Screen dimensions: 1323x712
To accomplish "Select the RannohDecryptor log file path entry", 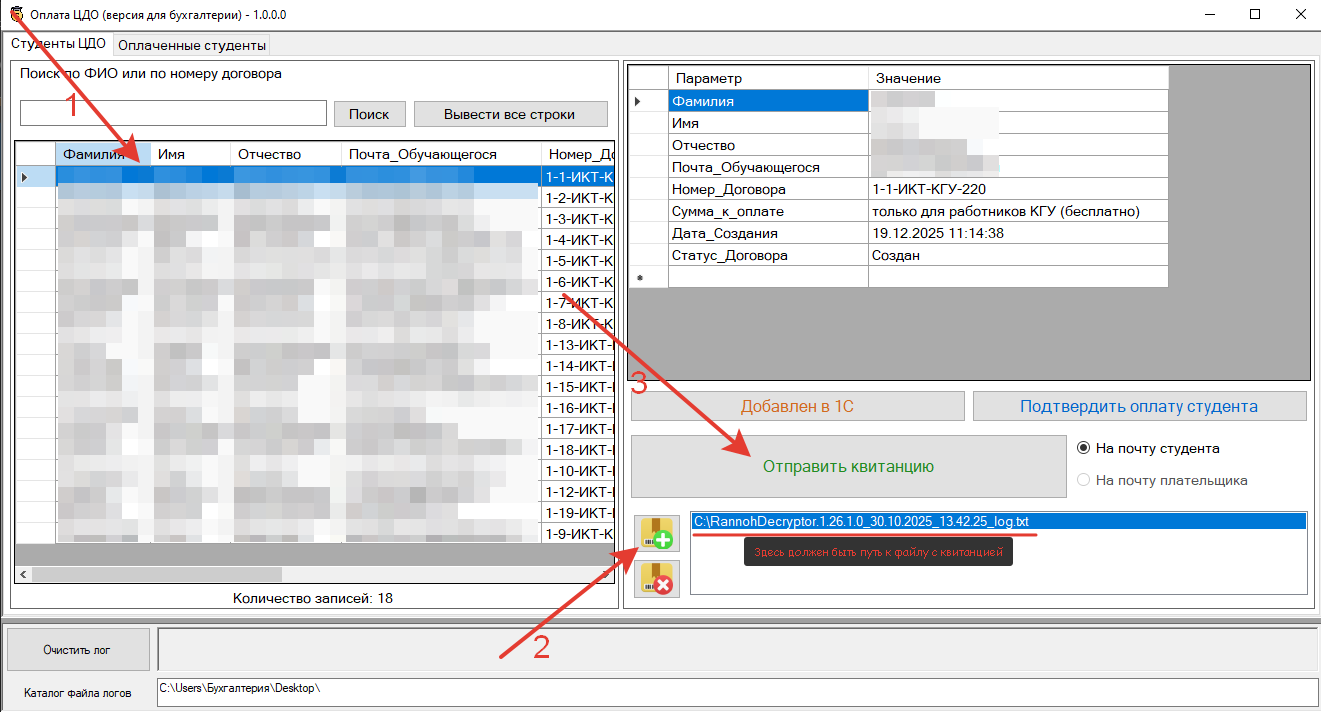I will click(861, 521).
